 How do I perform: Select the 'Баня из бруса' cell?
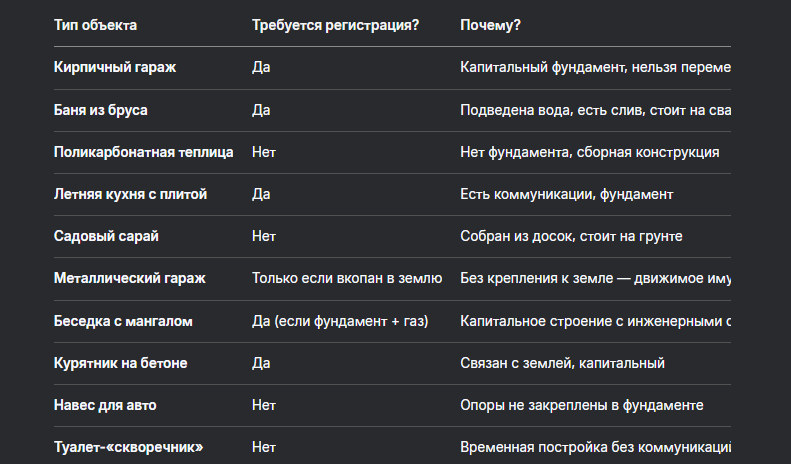click(x=100, y=110)
